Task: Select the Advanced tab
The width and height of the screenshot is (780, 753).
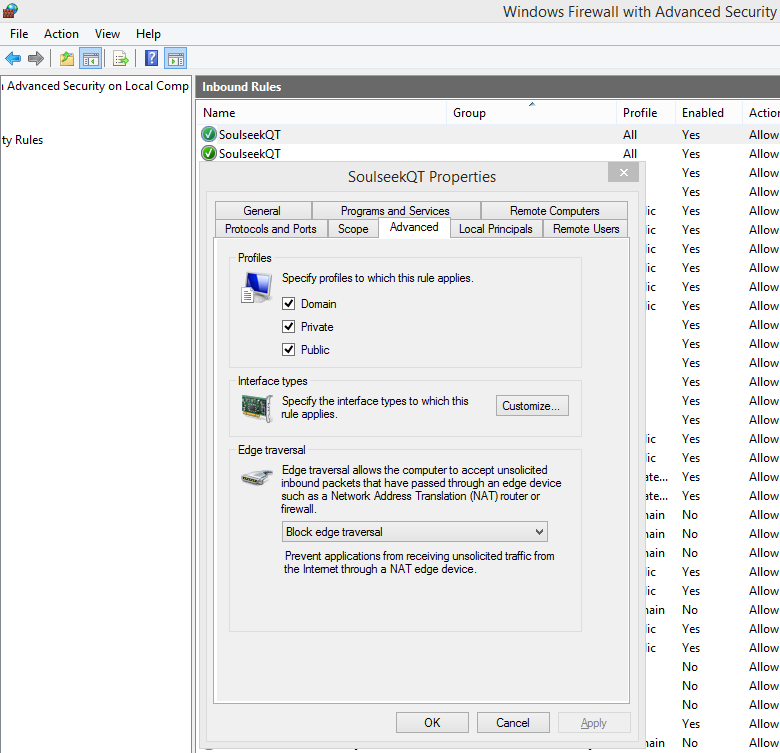Action: pyautogui.click(x=414, y=227)
